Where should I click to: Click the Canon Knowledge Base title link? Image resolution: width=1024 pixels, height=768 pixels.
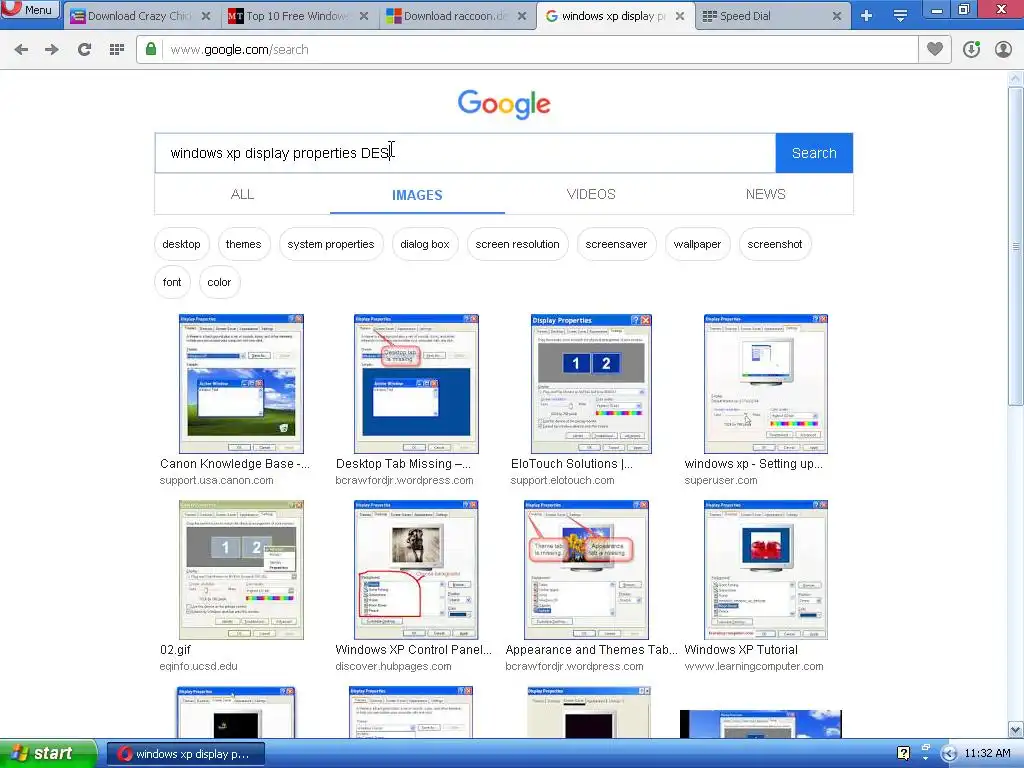235,464
